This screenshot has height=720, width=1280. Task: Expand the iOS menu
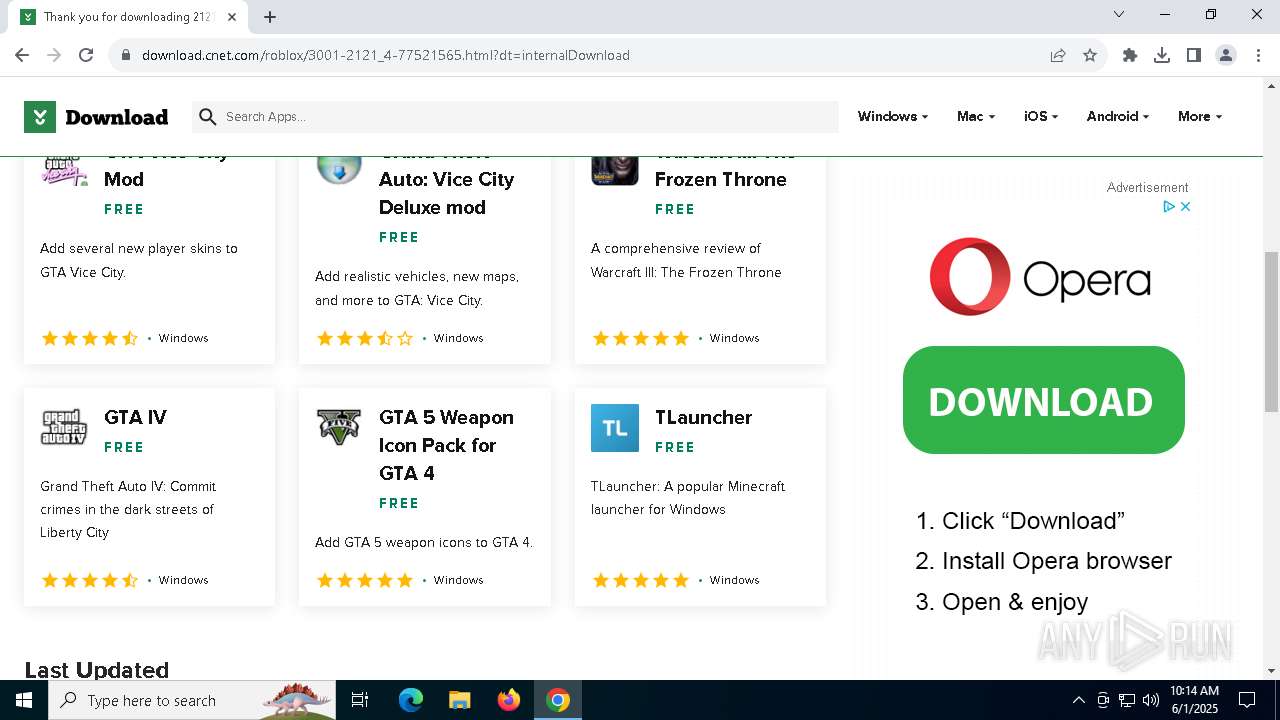(1041, 117)
